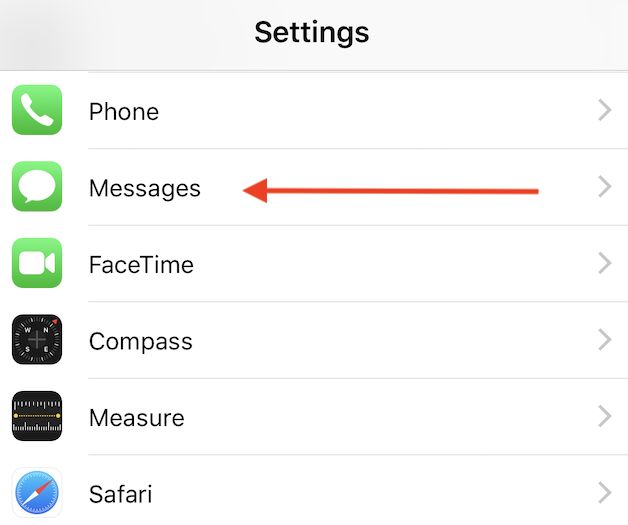
Task: Tap the FaceTime video camera icon
Action: pos(37,264)
